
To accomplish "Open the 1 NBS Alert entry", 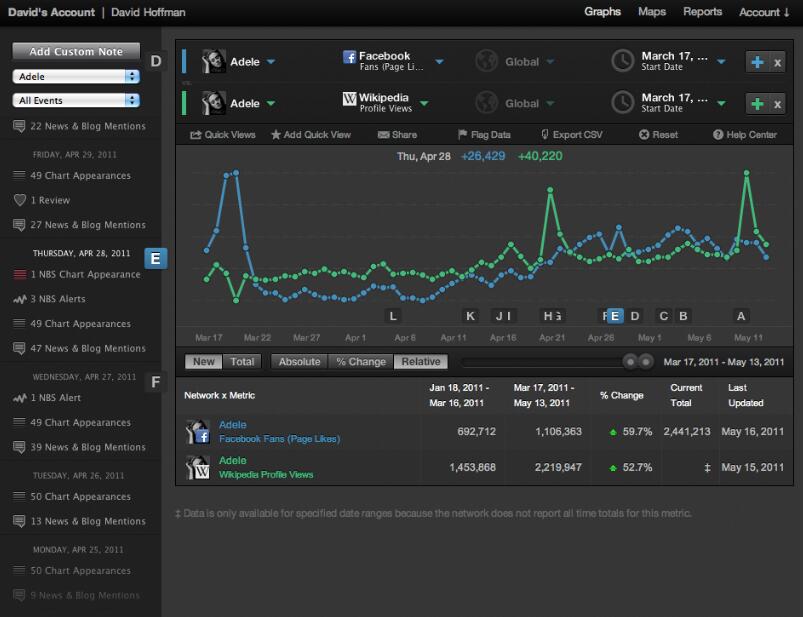I will (x=47, y=398).
